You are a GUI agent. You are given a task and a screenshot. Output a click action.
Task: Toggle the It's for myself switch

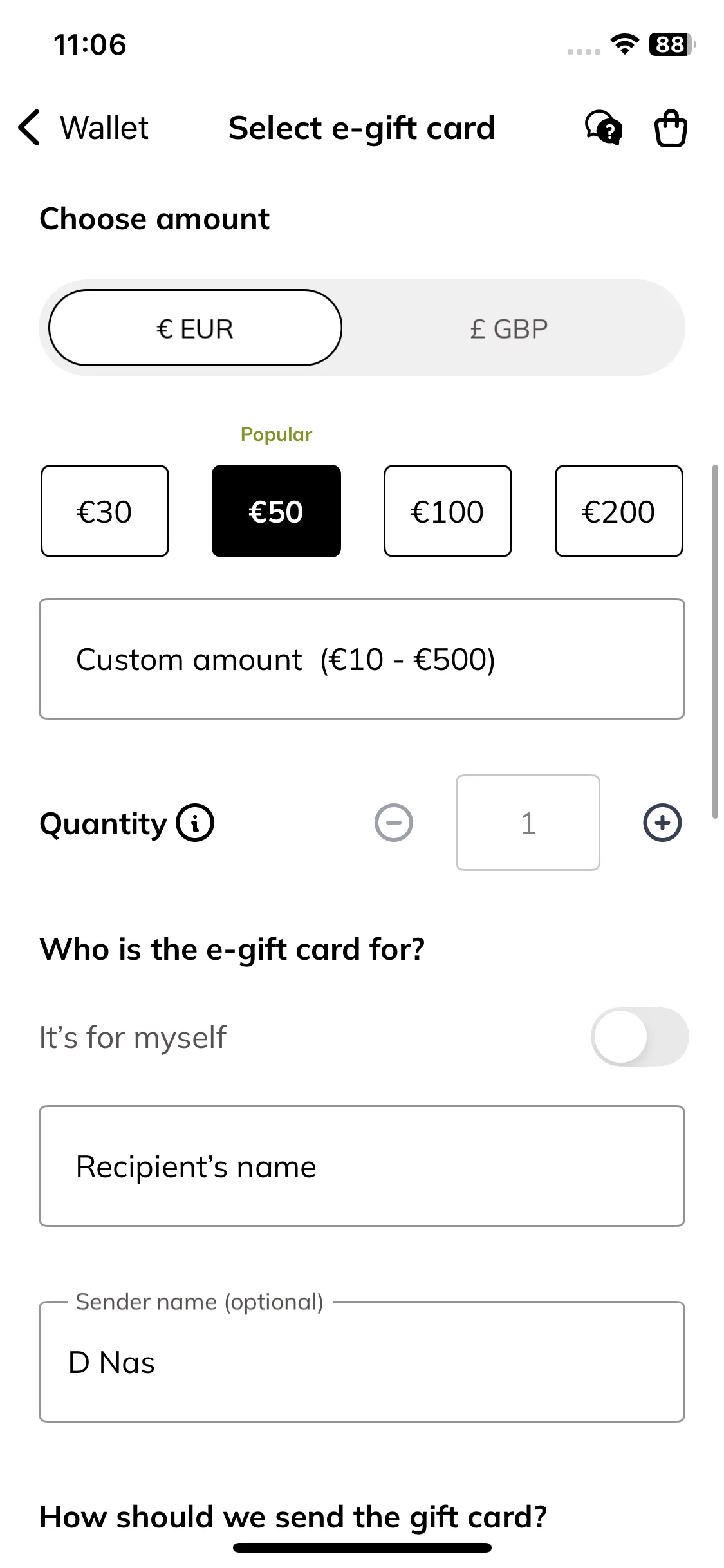[x=640, y=1036]
